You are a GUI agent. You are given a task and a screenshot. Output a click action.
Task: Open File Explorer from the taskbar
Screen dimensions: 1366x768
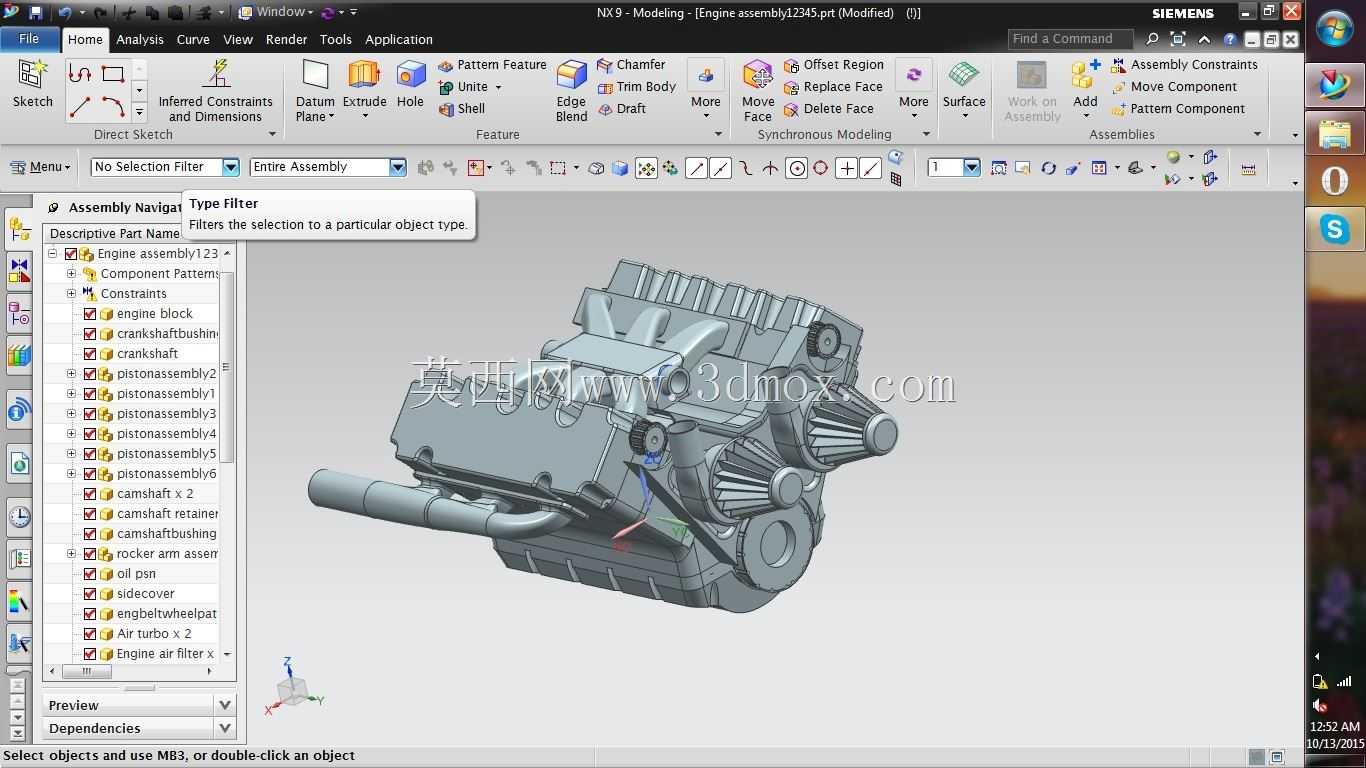[x=1335, y=133]
